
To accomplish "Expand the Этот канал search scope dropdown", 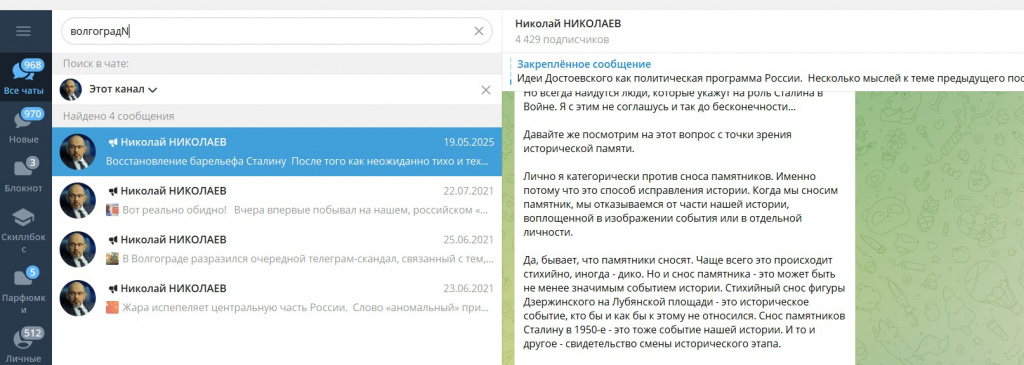I will [x=123, y=89].
